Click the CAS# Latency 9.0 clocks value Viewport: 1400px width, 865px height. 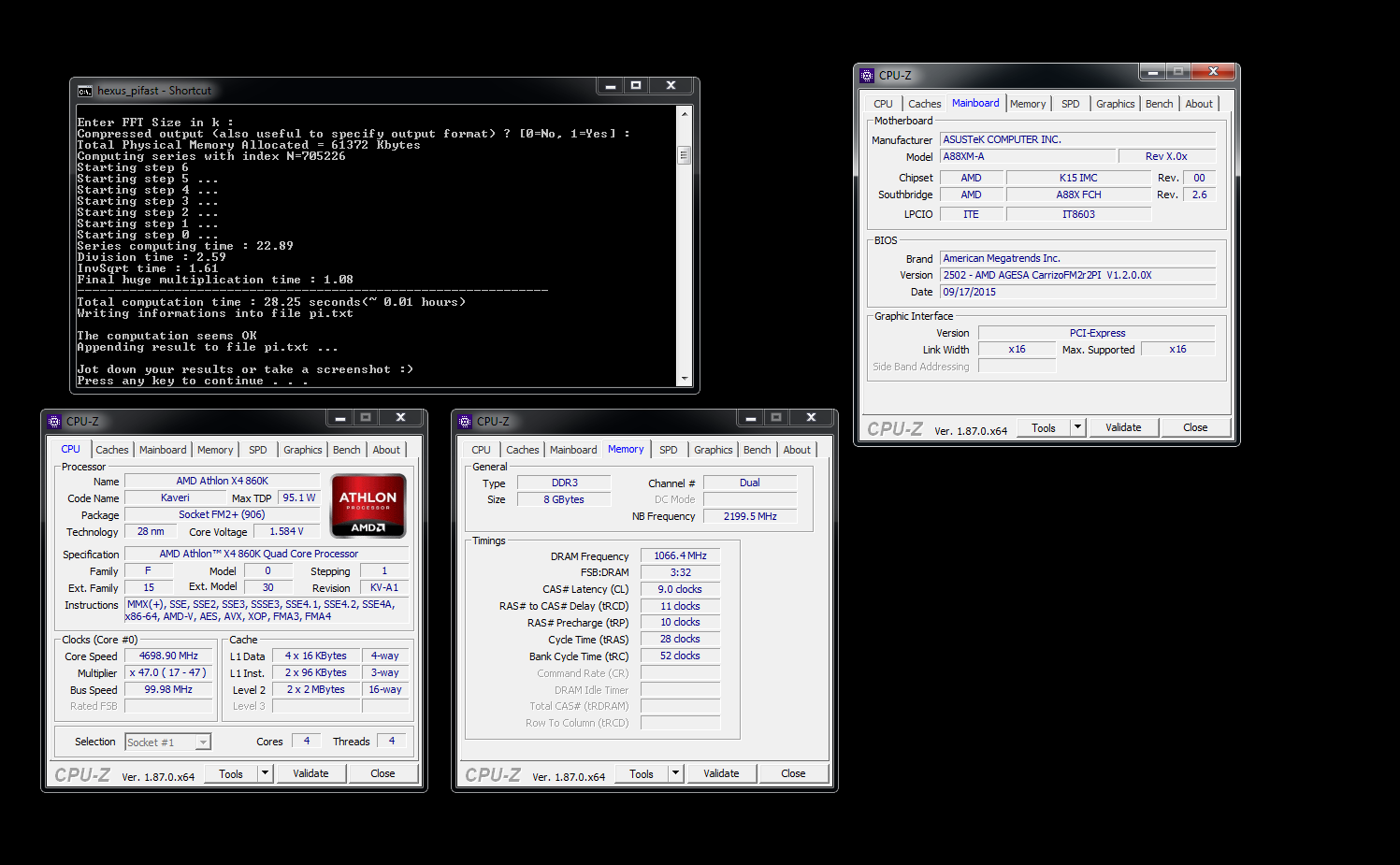coord(680,590)
